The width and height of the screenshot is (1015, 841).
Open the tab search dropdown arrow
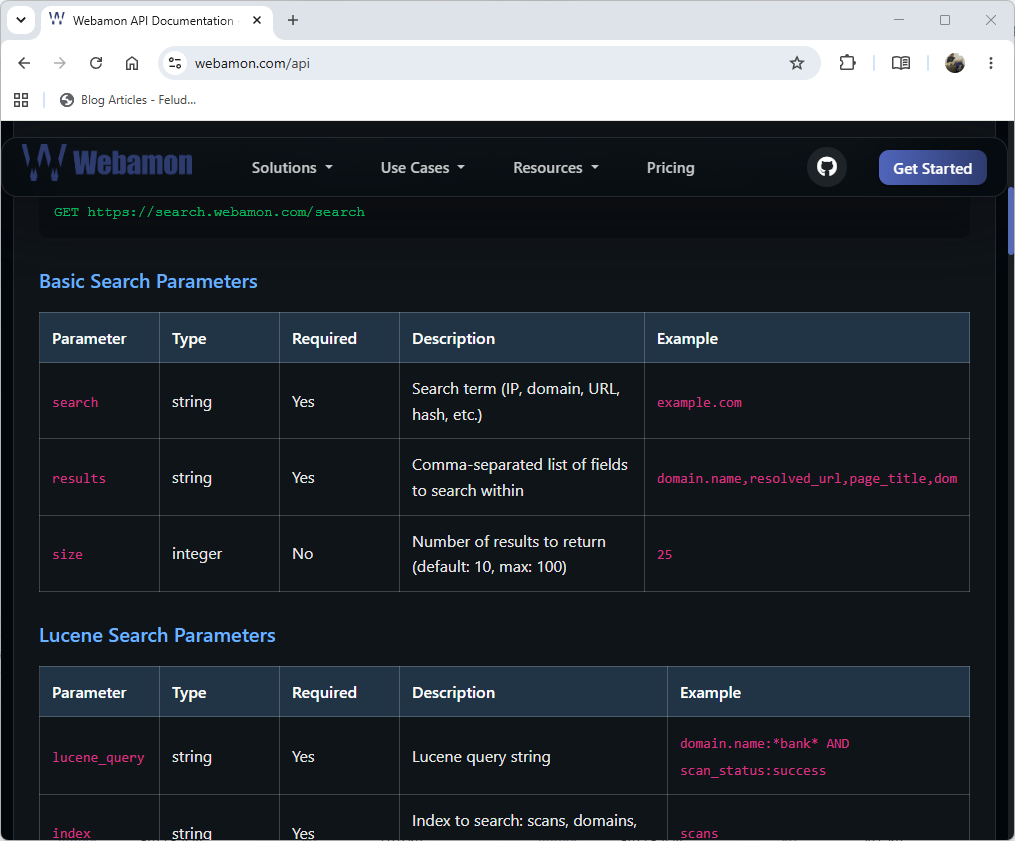(x=21, y=20)
